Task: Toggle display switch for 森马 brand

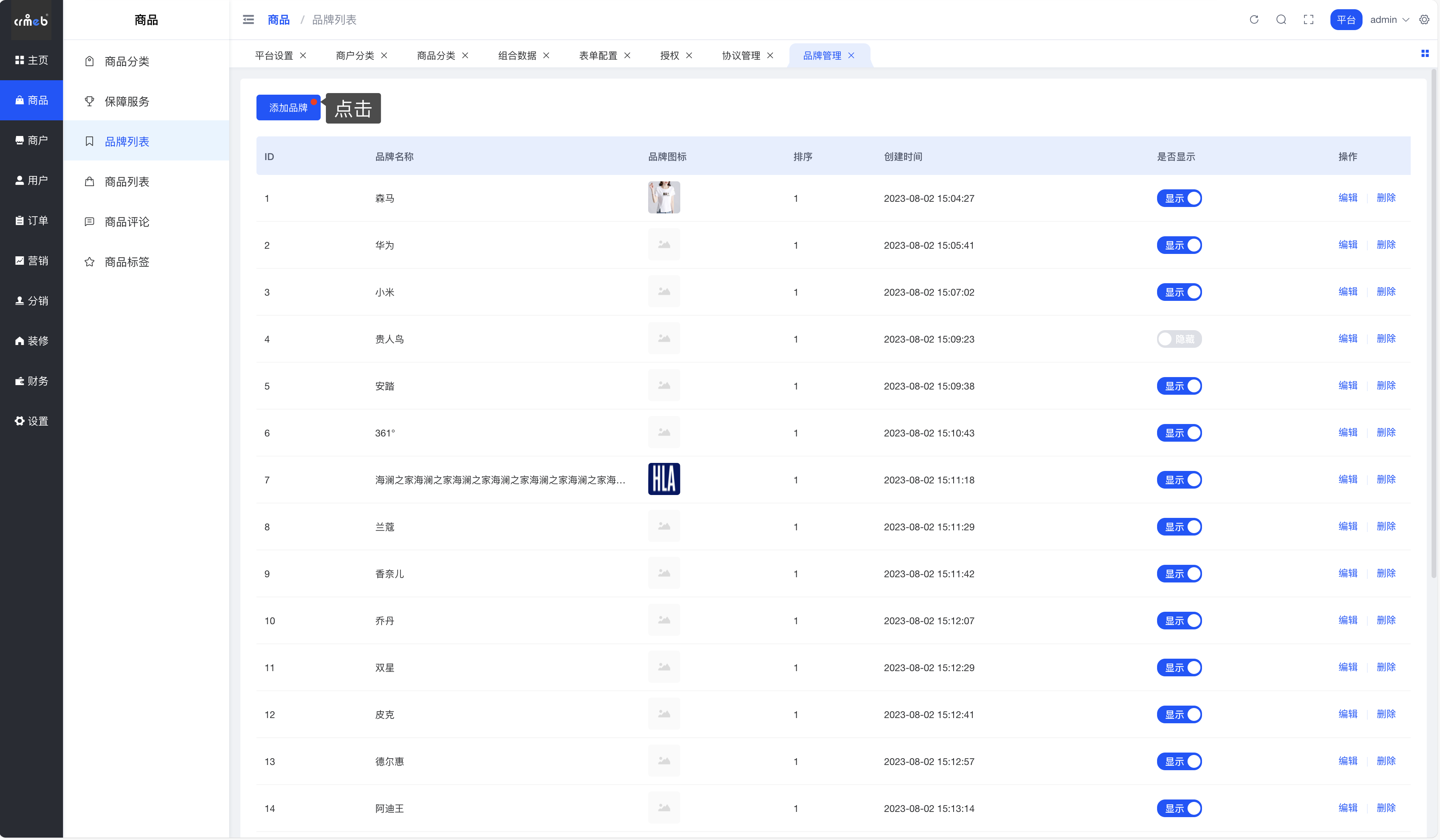Action: coord(1179,198)
